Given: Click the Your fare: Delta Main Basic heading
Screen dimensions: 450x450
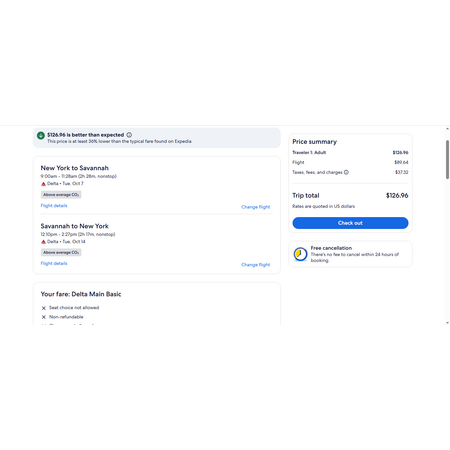Looking at the screenshot, I should [81, 294].
